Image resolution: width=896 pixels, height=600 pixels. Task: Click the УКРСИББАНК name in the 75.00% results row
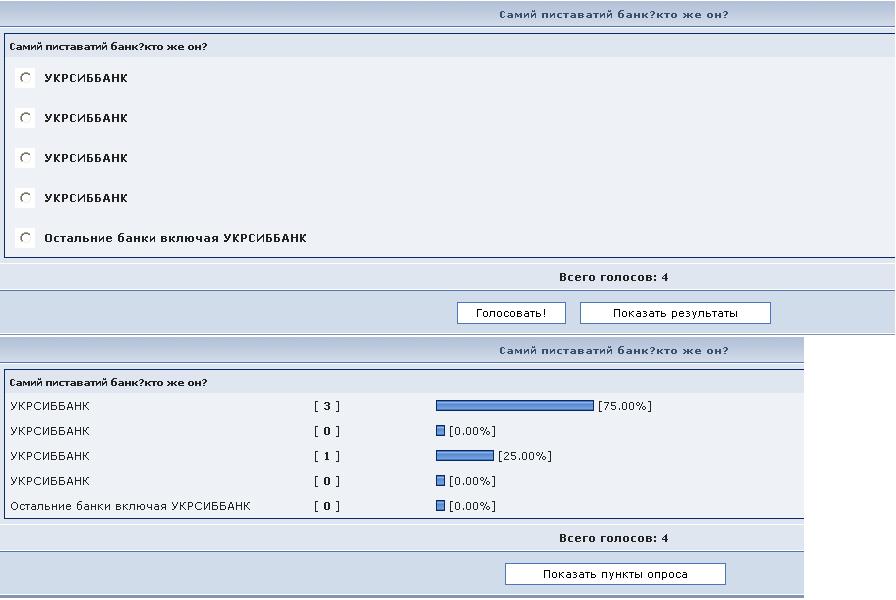point(50,406)
